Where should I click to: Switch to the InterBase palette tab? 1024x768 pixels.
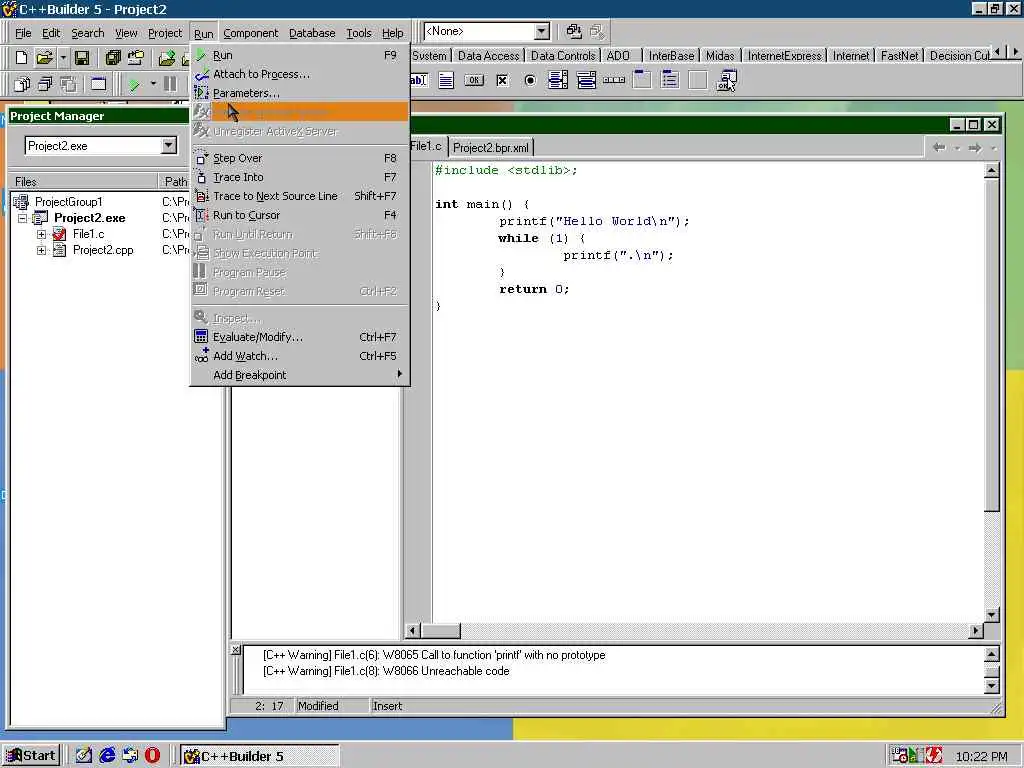pos(671,56)
